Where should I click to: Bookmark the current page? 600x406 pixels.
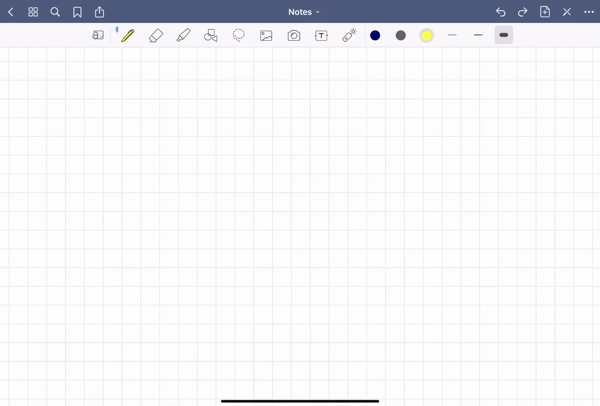click(x=77, y=12)
